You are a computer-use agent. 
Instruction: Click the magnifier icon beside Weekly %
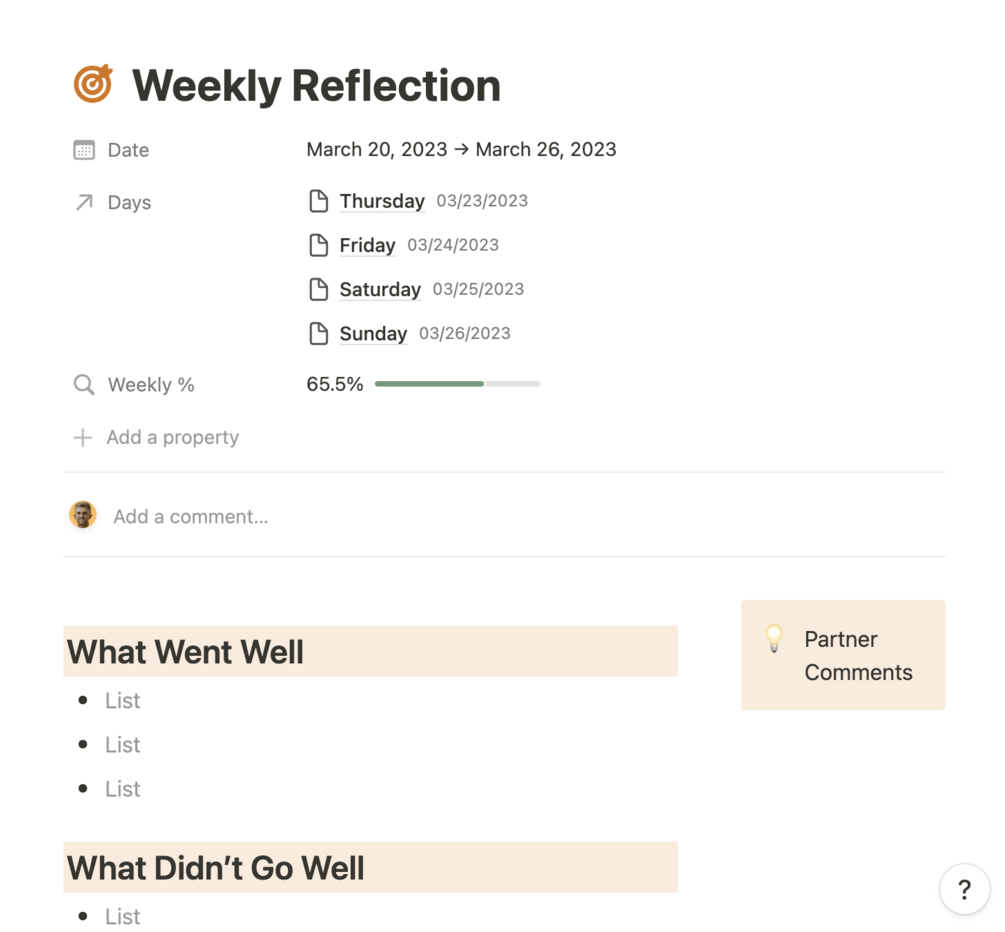click(x=84, y=385)
